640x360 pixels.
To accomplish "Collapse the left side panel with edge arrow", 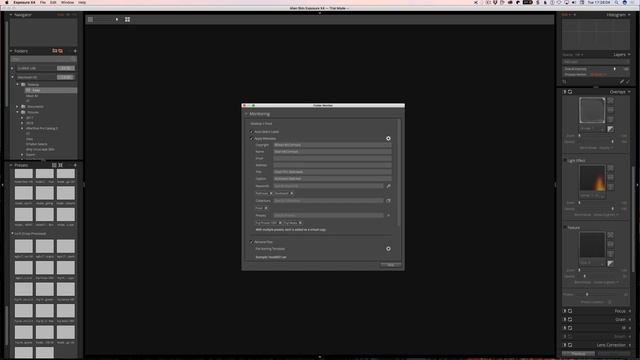I will (x=2, y=185).
